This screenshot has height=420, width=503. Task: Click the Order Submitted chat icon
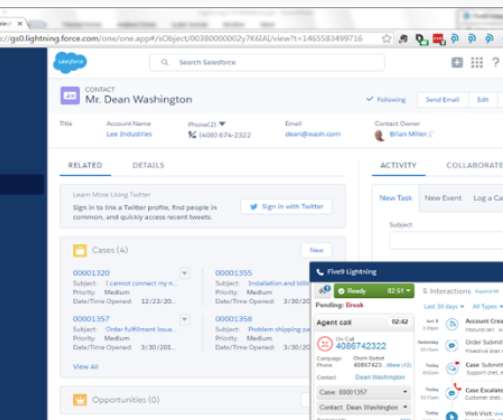(452, 346)
